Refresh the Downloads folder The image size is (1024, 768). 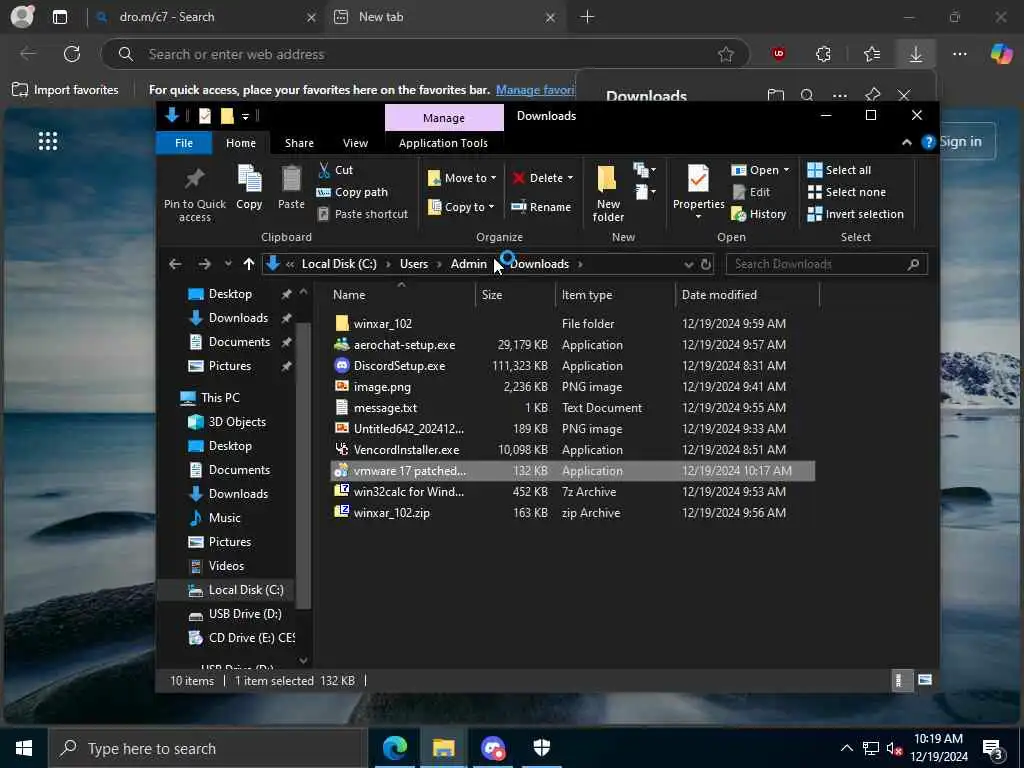706,264
